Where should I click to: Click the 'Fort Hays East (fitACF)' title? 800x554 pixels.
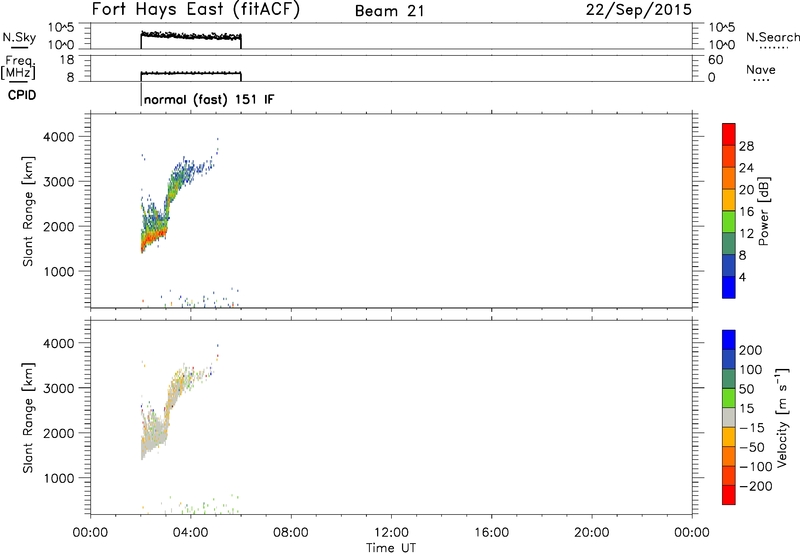click(195, 9)
